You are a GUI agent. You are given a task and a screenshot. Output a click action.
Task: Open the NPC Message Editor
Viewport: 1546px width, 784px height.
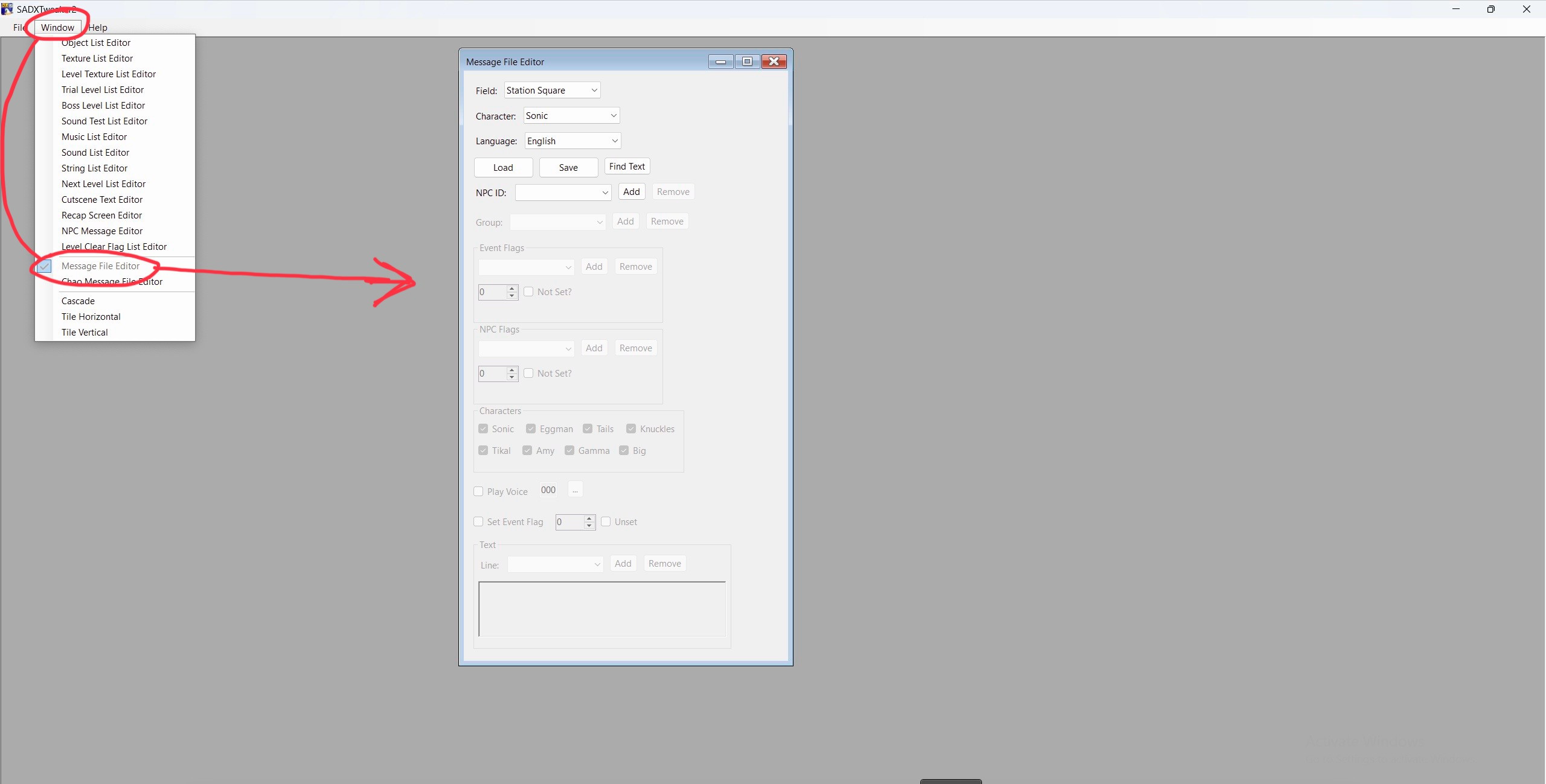[101, 231]
